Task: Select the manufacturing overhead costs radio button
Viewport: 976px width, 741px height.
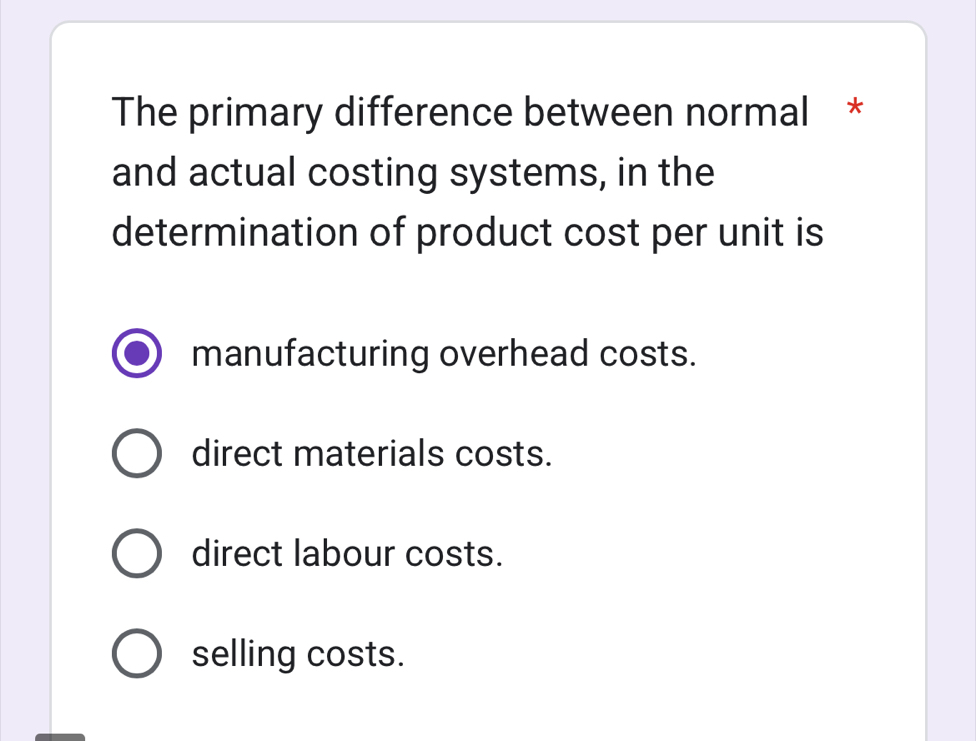Action: point(136,353)
